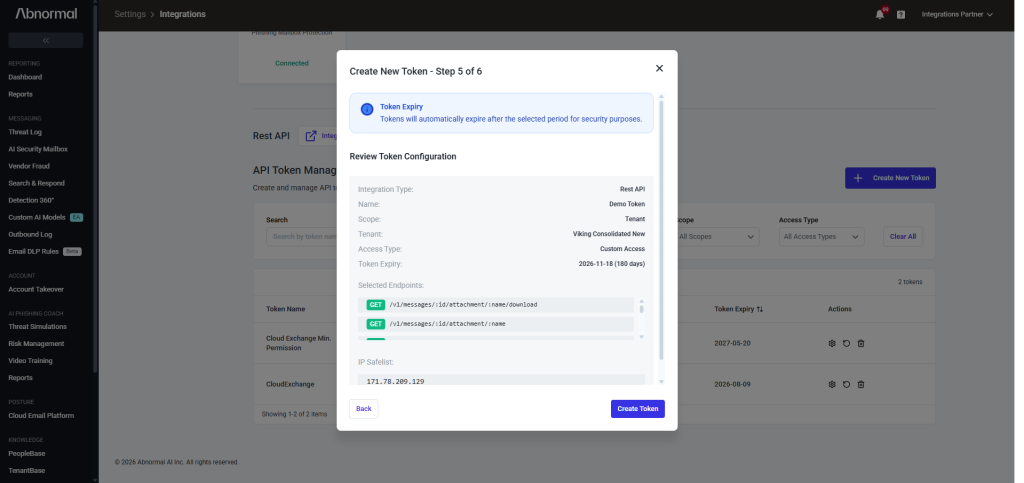The image size is (1024, 483).
Task: Open the Scope filter dropdown
Action: click(x=716, y=236)
